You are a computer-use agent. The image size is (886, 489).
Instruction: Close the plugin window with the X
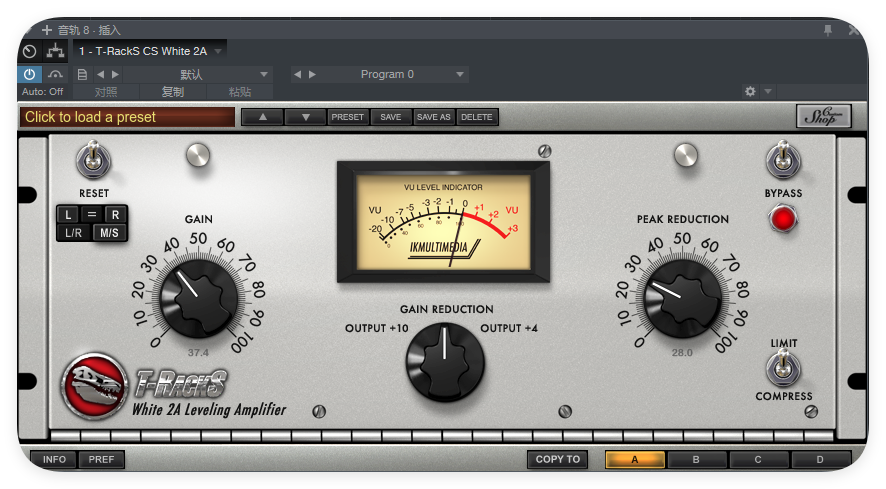click(854, 30)
